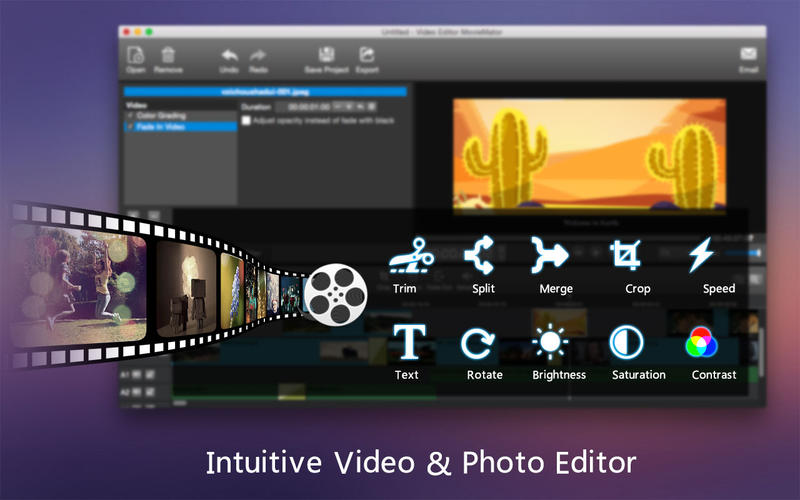The height and width of the screenshot is (500, 800).
Task: Click the vertical timeline scrollbar
Action: [760, 352]
